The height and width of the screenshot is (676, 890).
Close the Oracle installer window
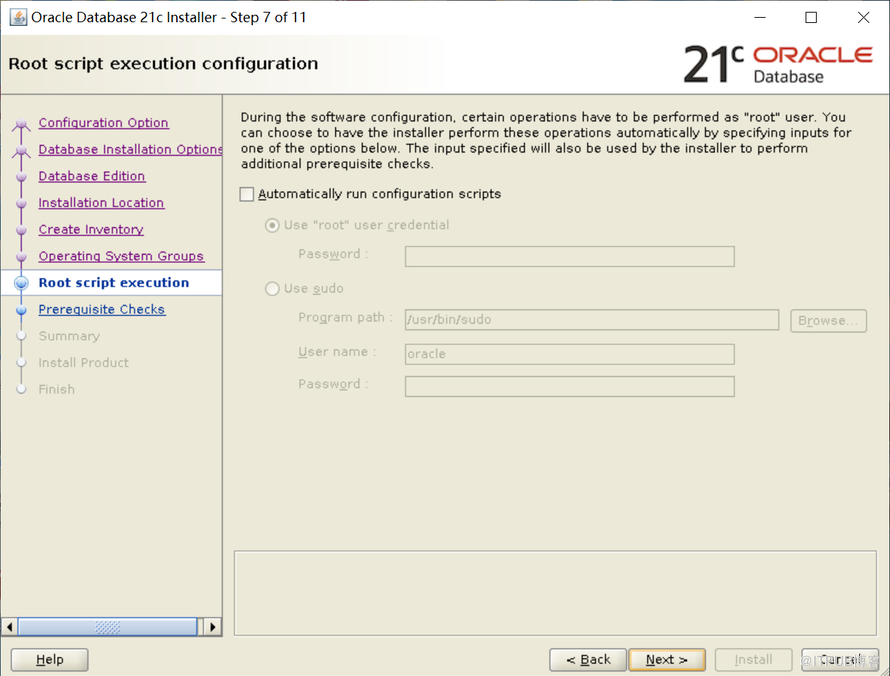pos(863,18)
